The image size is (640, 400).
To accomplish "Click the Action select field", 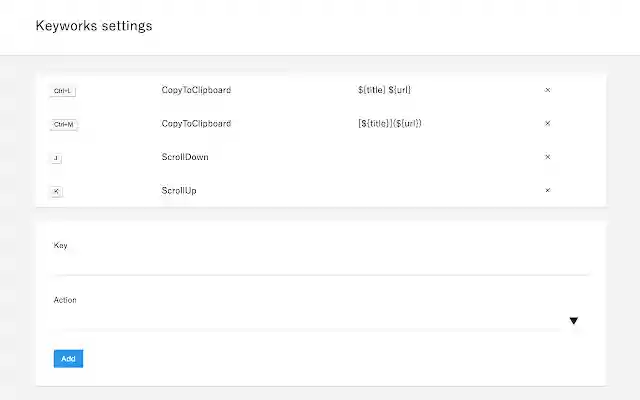I will pyautogui.click(x=310, y=320).
